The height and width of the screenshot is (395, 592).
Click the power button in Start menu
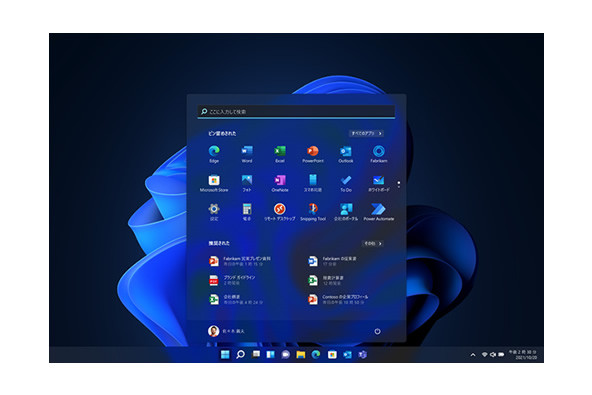click(377, 331)
